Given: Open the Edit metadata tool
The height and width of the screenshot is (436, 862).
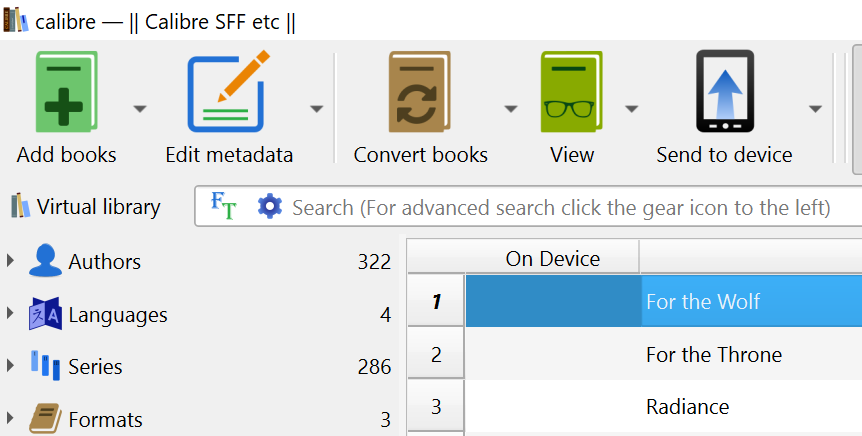Looking at the screenshot, I should point(229,92).
